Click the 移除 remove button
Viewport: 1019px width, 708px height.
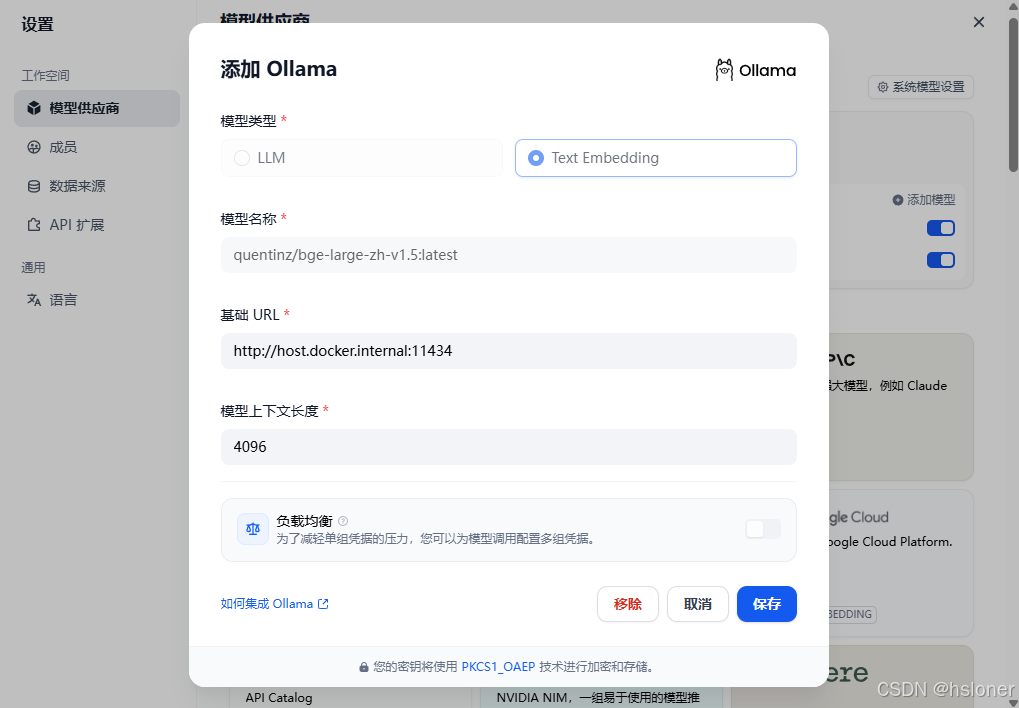click(x=628, y=604)
